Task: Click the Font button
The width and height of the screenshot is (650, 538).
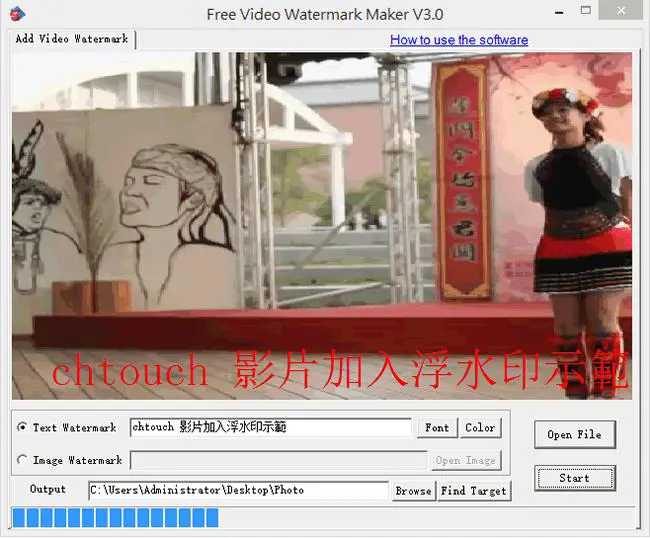Action: 437,428
